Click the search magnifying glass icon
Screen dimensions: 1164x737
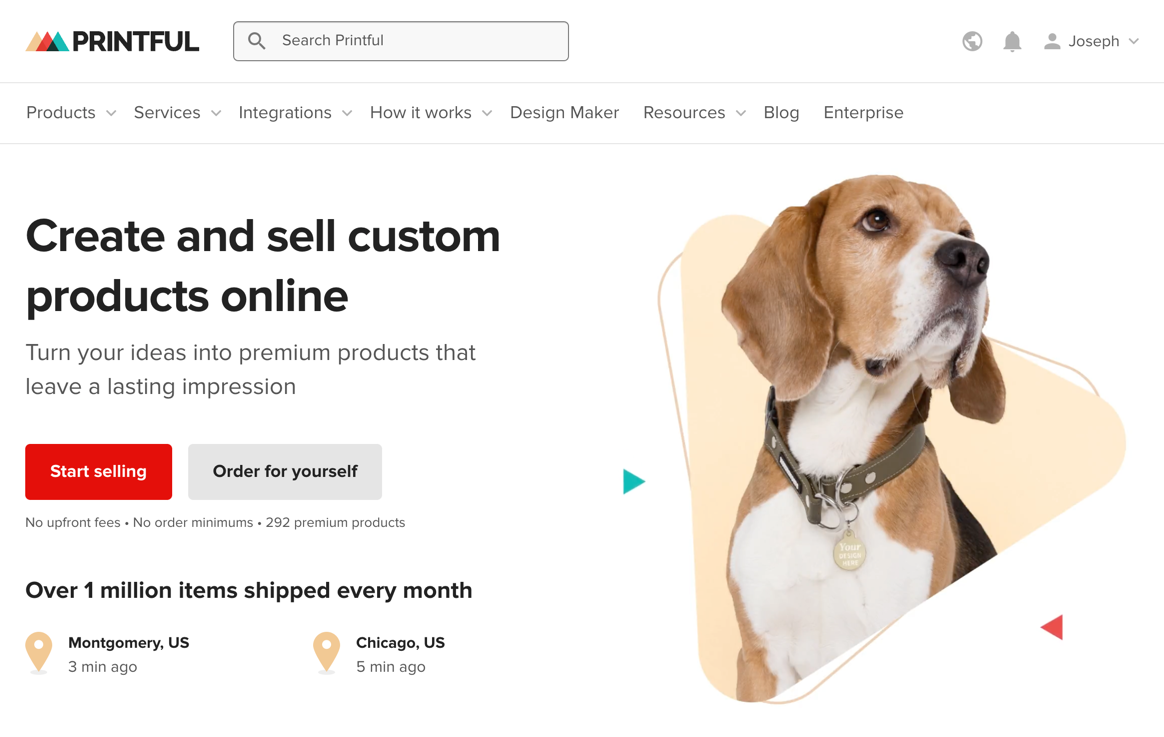tap(256, 41)
